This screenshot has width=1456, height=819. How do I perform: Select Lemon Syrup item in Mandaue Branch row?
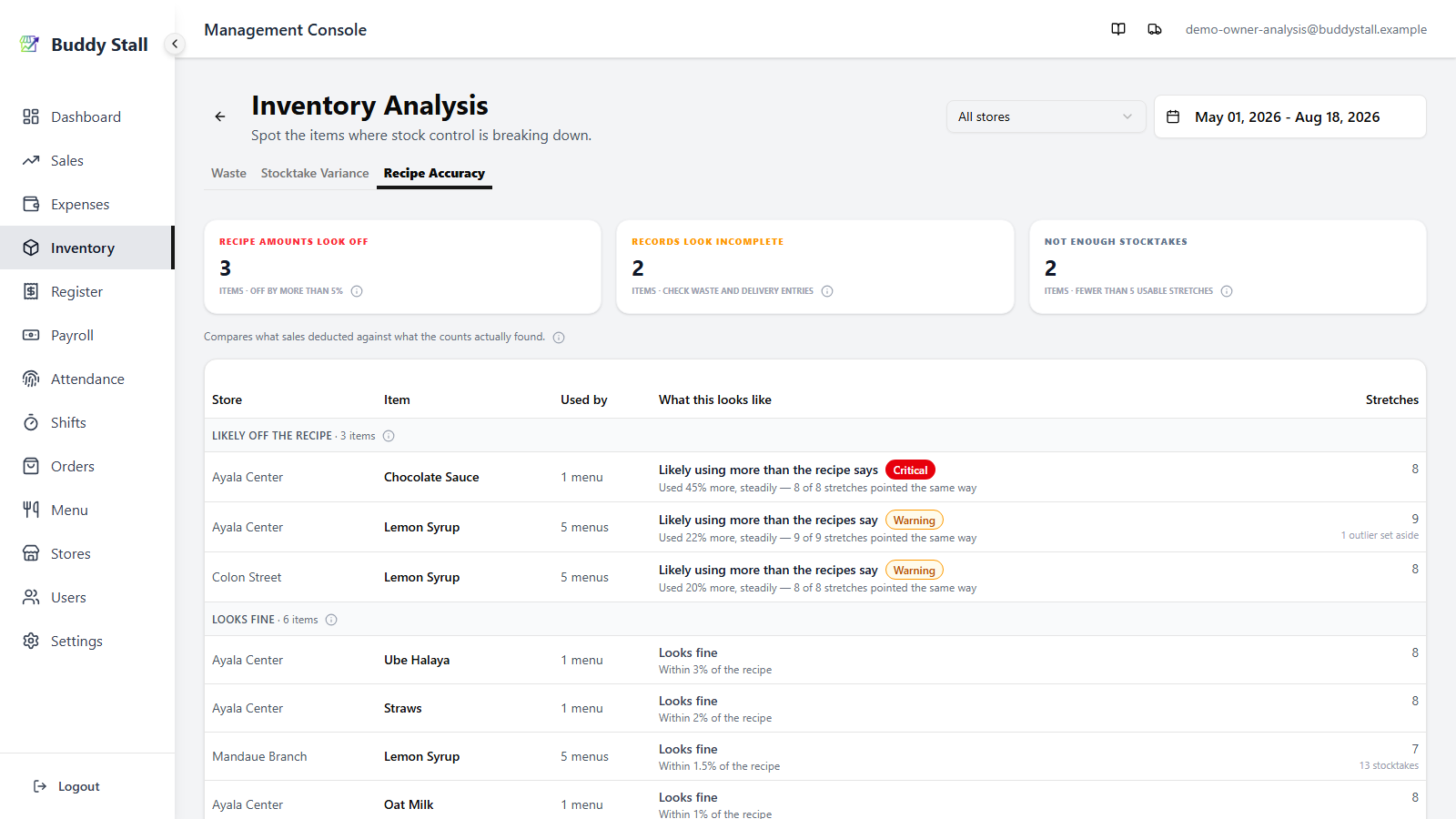click(421, 757)
